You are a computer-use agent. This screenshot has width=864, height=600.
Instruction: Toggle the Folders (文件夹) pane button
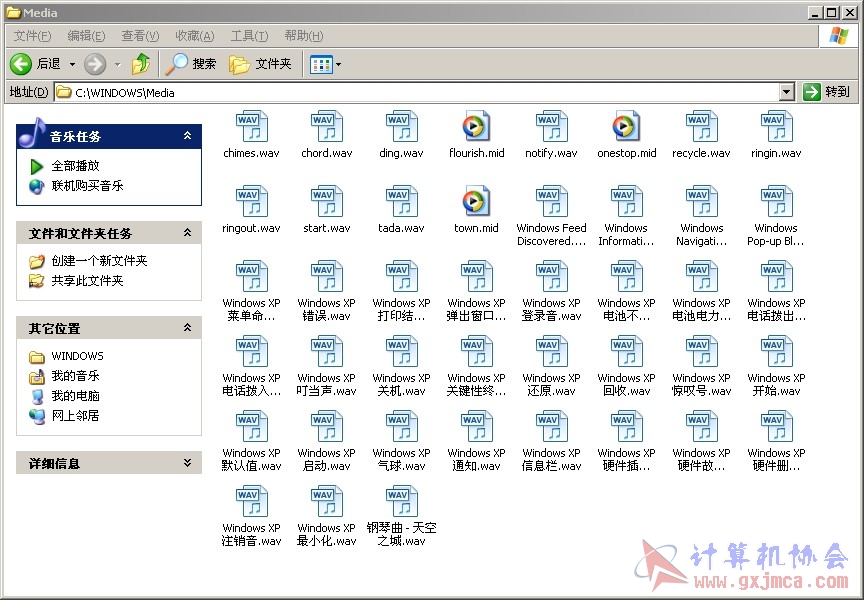[x=260, y=64]
